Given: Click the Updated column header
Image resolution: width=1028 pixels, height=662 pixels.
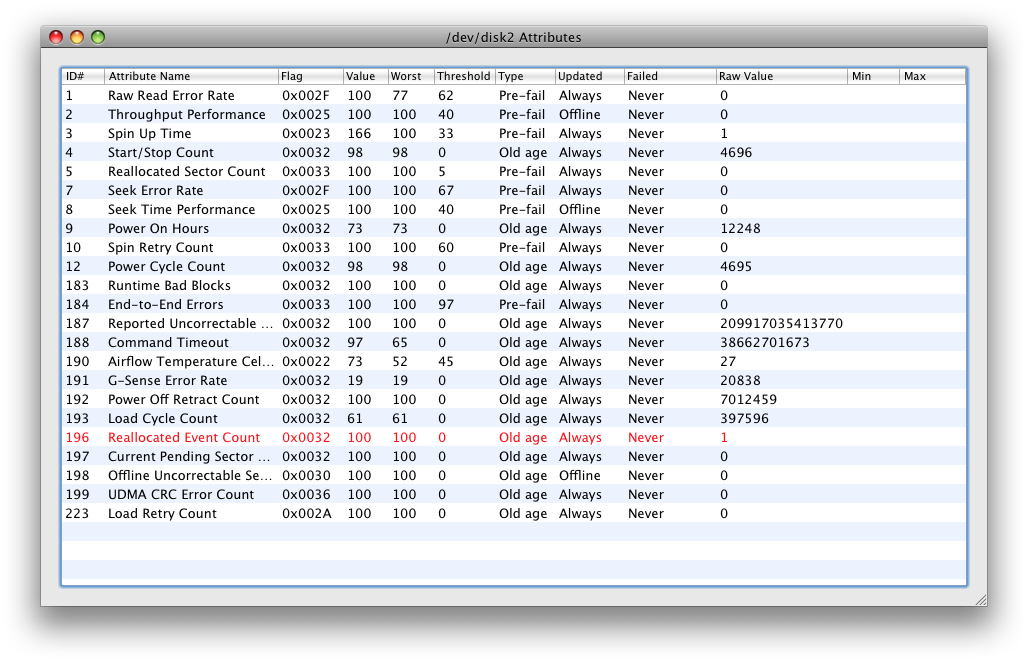Looking at the screenshot, I should click(590, 76).
